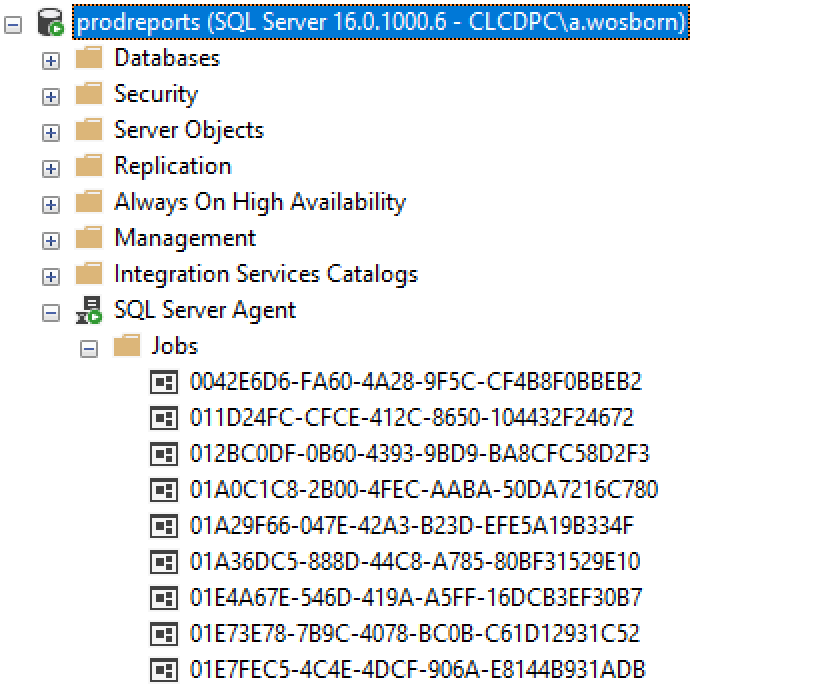Select Always On High Availability
822x688 pixels.
click(259, 202)
